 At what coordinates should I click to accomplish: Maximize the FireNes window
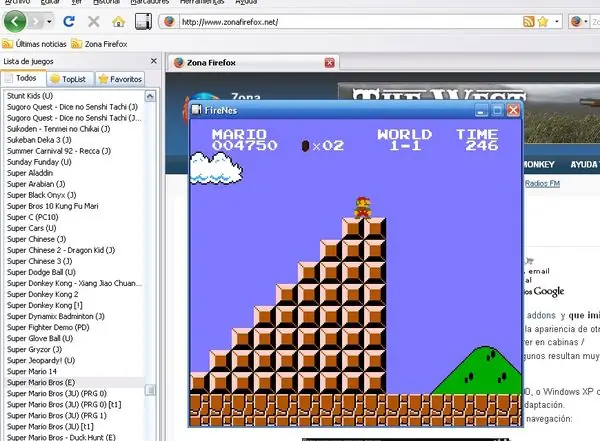tap(497, 111)
